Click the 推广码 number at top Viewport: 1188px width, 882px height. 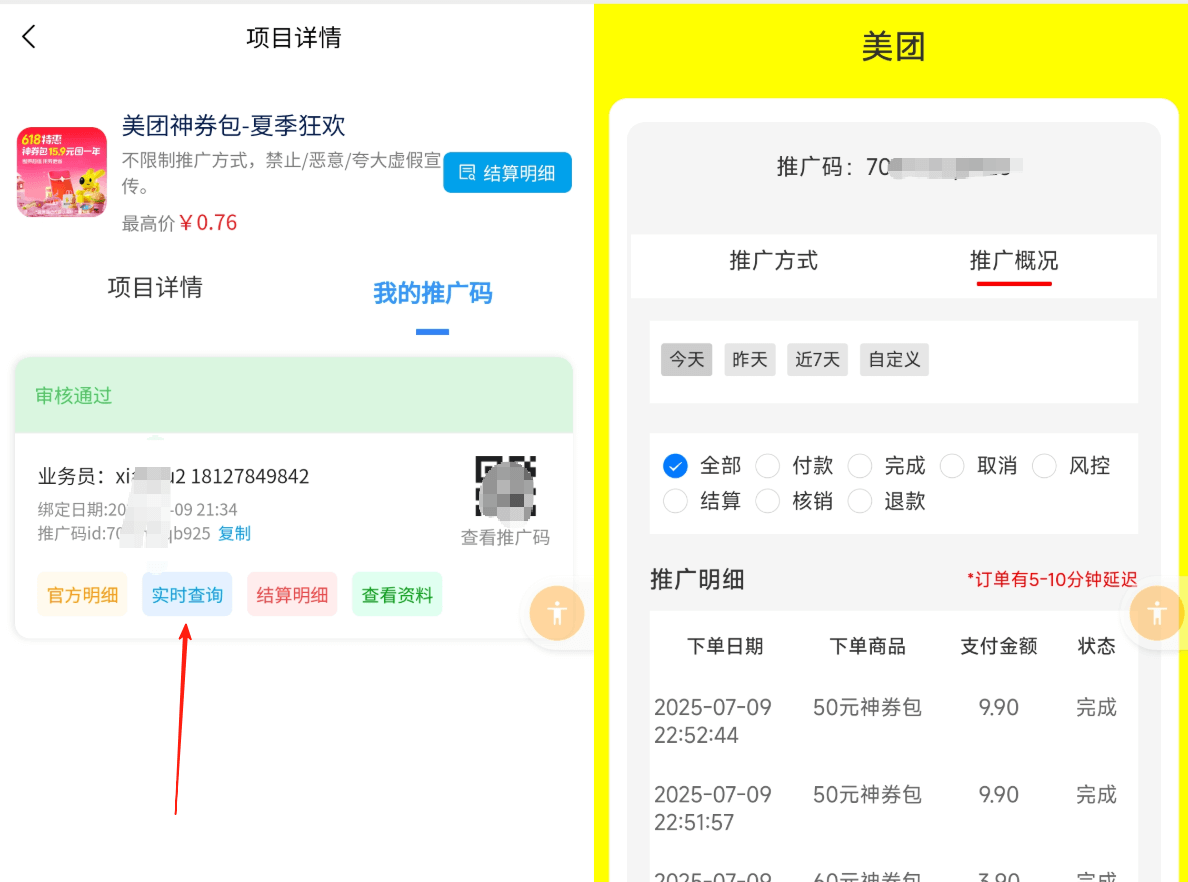click(899, 166)
